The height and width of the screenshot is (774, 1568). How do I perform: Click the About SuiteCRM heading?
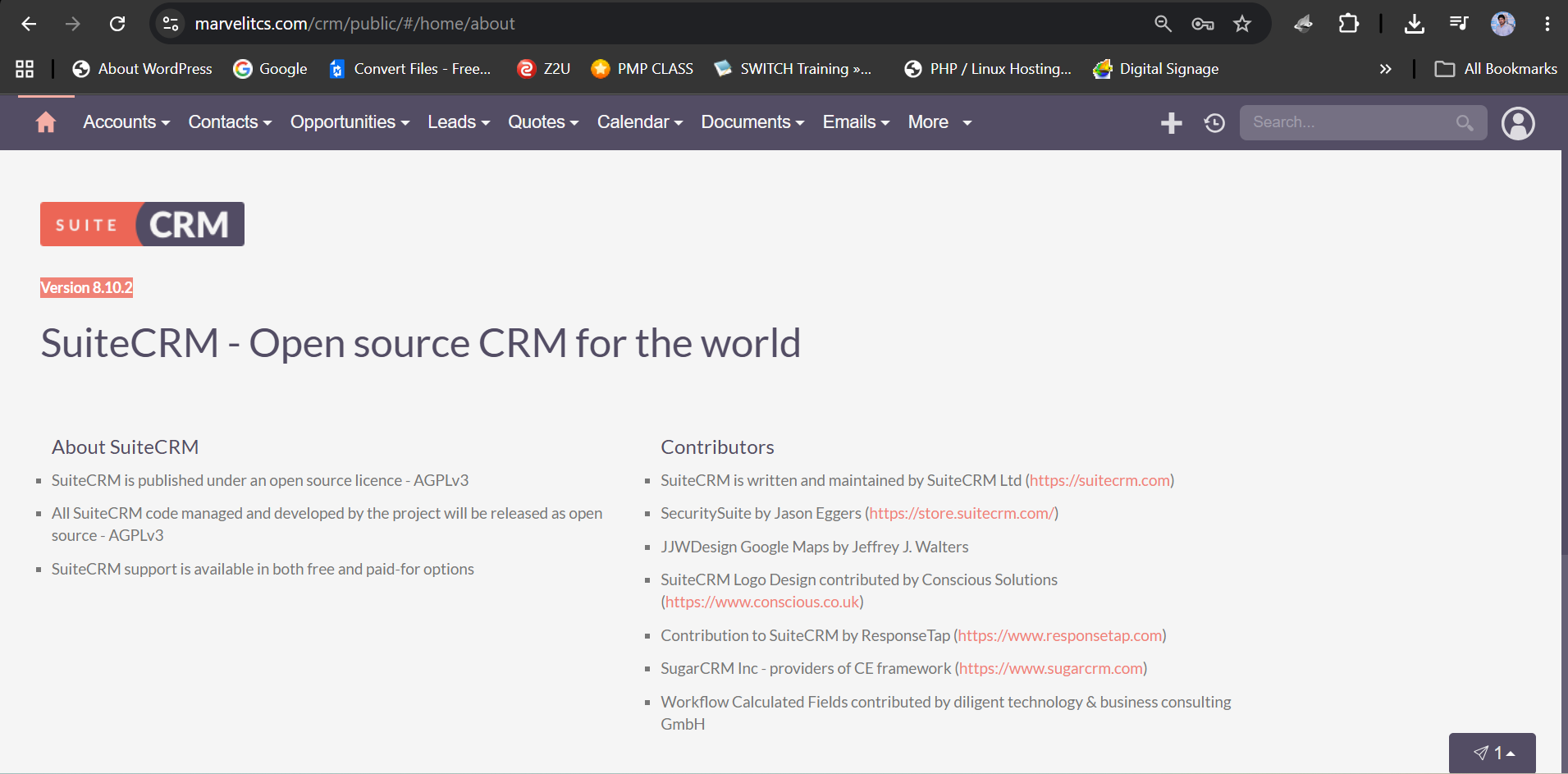[x=125, y=447]
